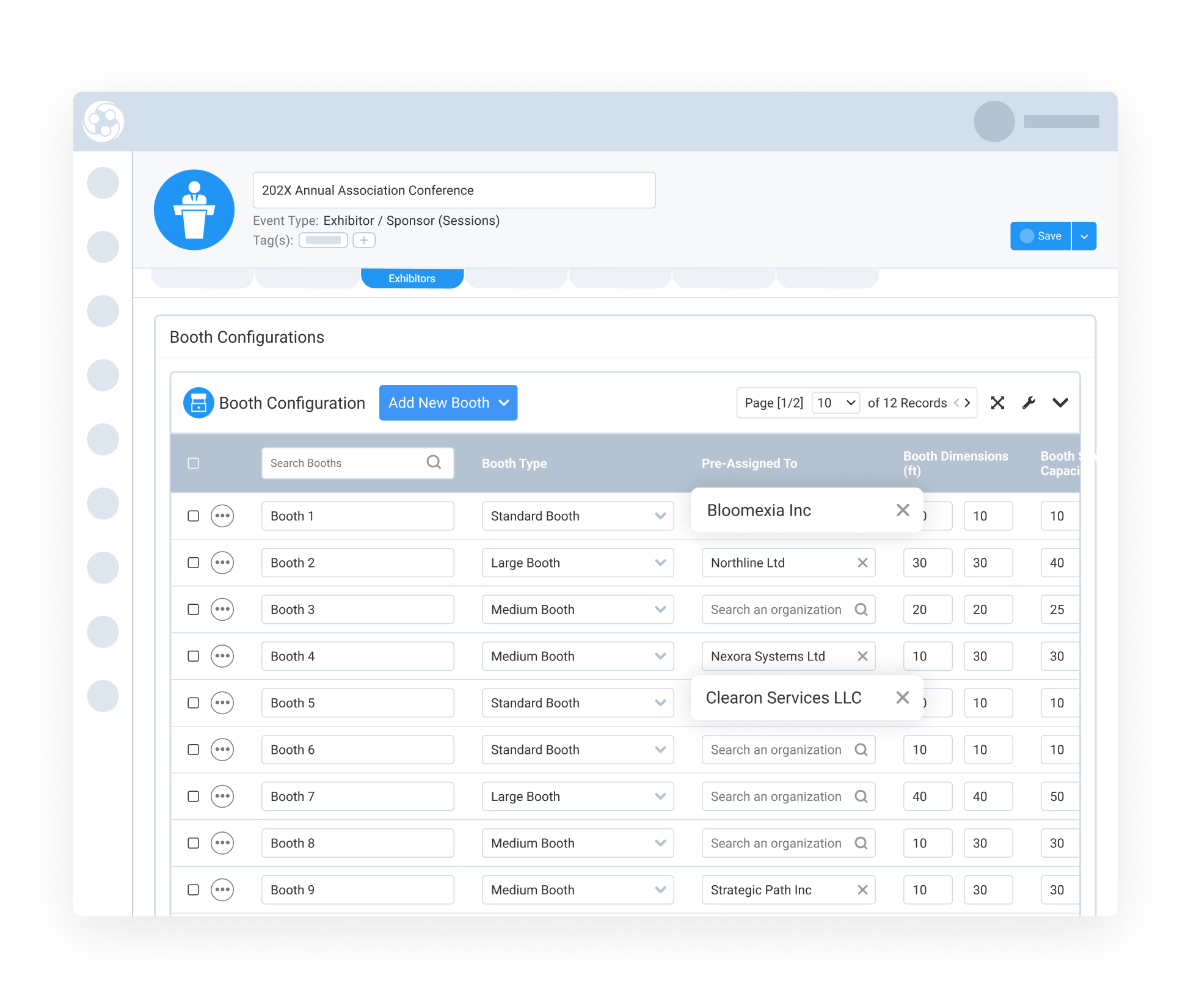This screenshot has height=1008, width=1191.
Task: Switch to the Exhibitors tab
Action: 412,278
